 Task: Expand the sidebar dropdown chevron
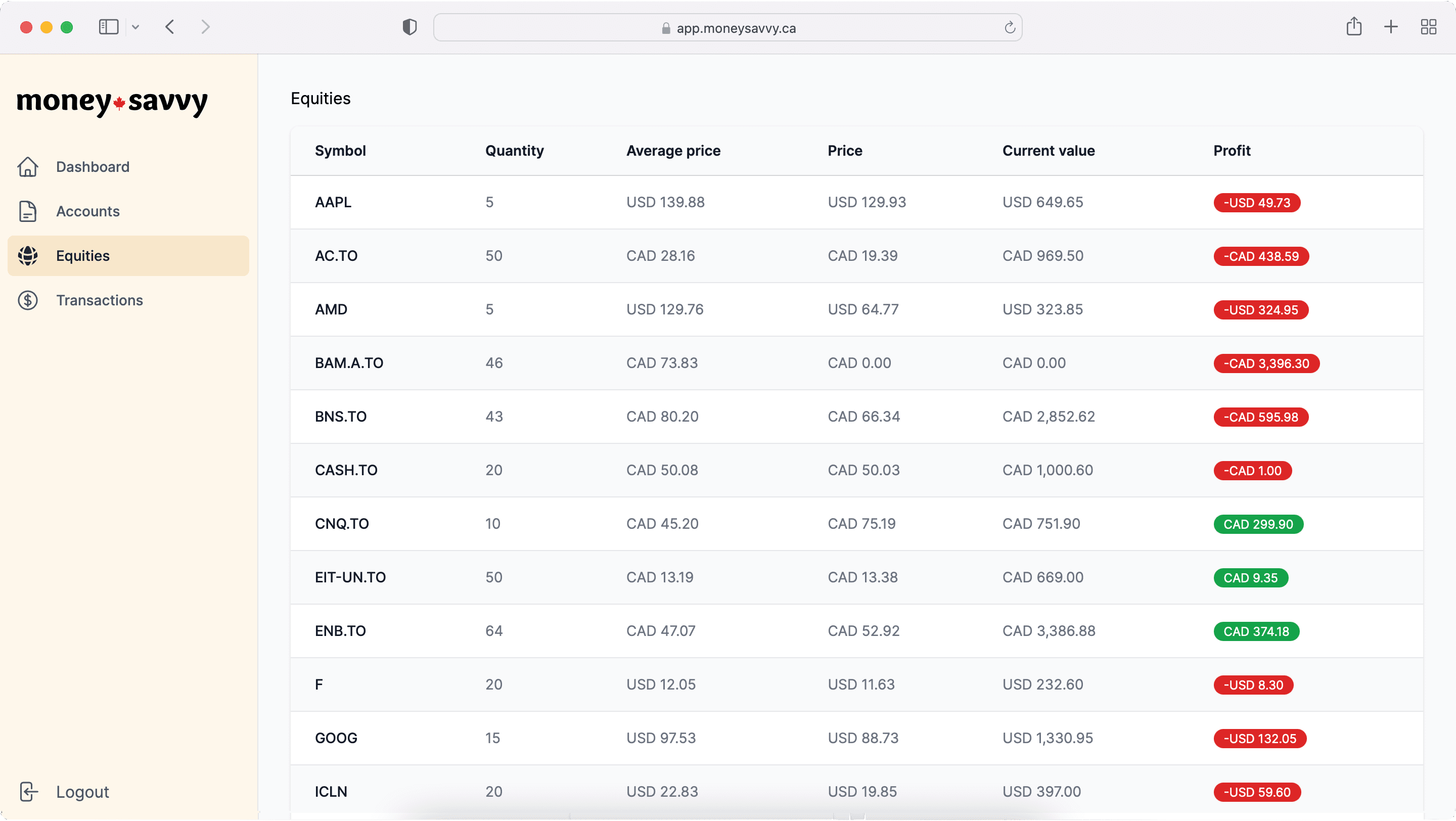pos(135,27)
